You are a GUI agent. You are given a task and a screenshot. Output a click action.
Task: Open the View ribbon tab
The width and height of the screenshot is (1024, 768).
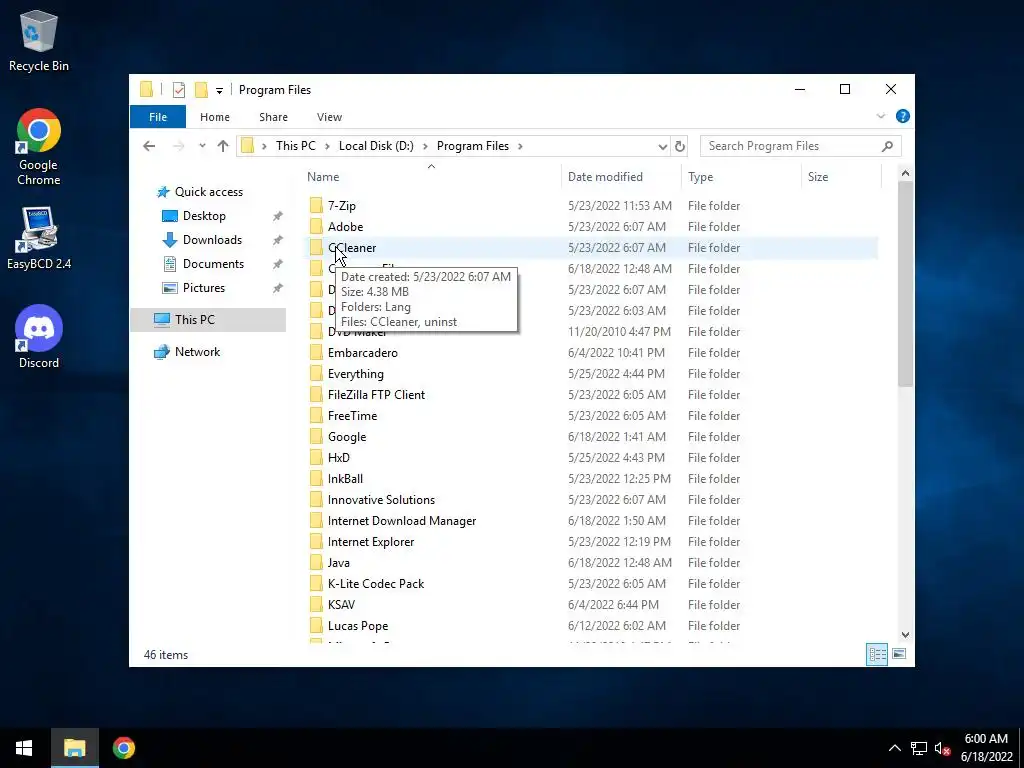tap(329, 117)
